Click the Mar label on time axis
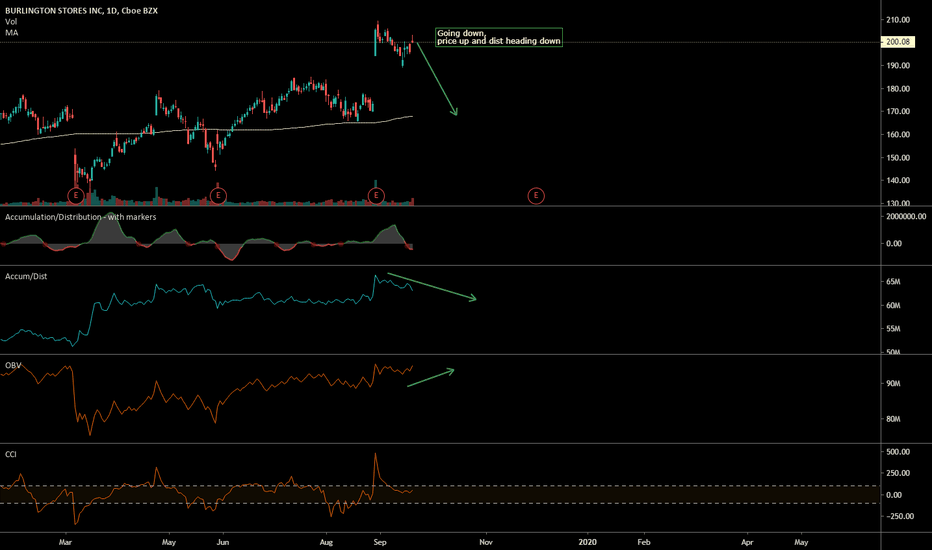932x550 pixels. (65, 542)
